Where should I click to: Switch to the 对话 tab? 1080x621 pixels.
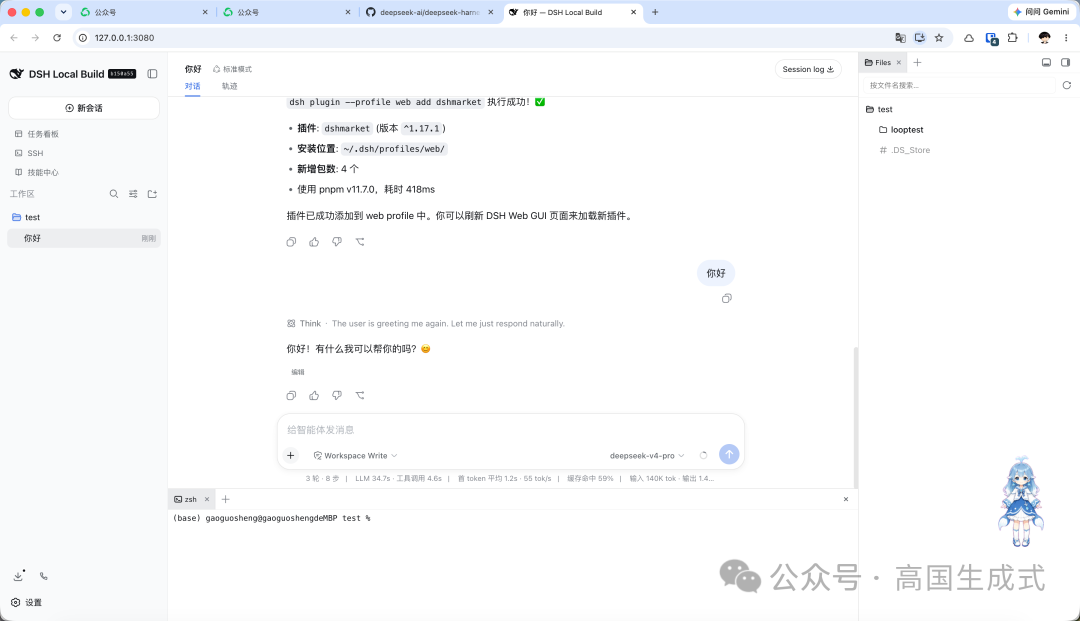tap(192, 86)
